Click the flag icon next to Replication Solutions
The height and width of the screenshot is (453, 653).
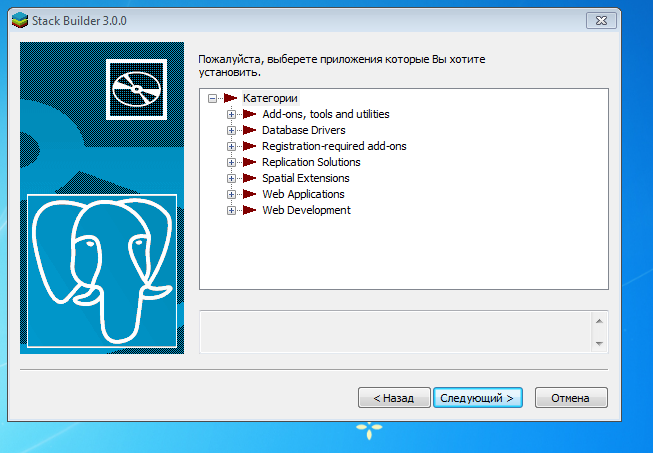(x=249, y=162)
